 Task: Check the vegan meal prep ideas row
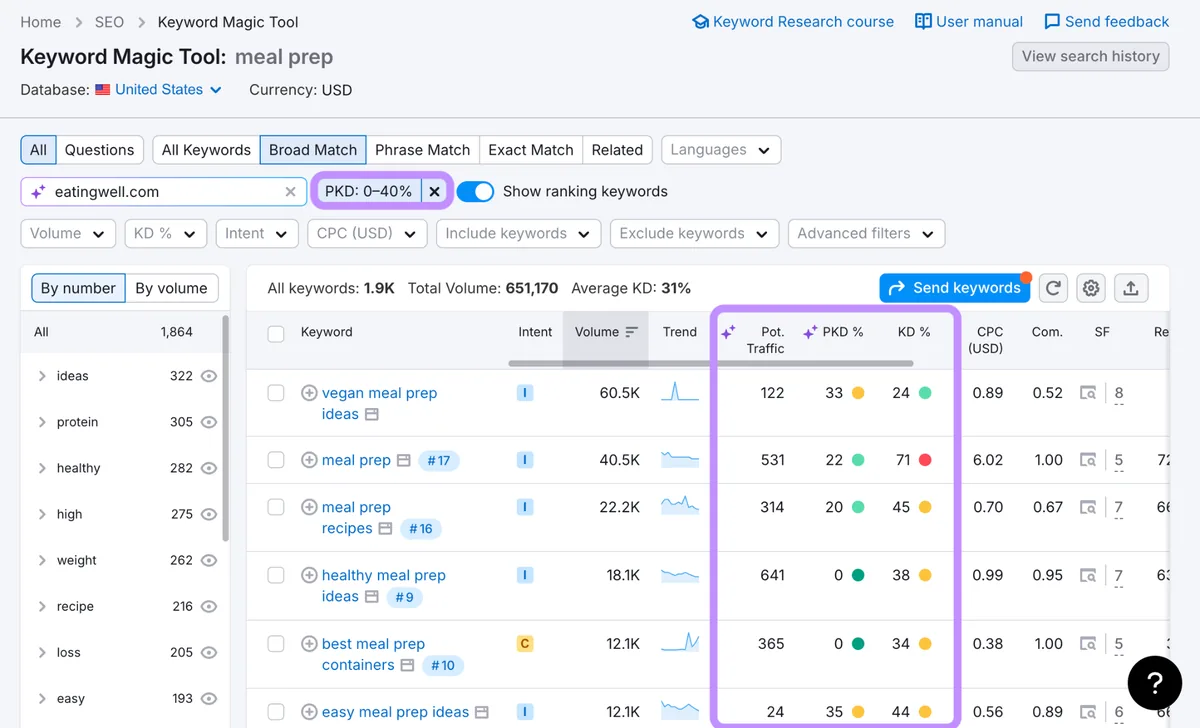[x=276, y=393]
